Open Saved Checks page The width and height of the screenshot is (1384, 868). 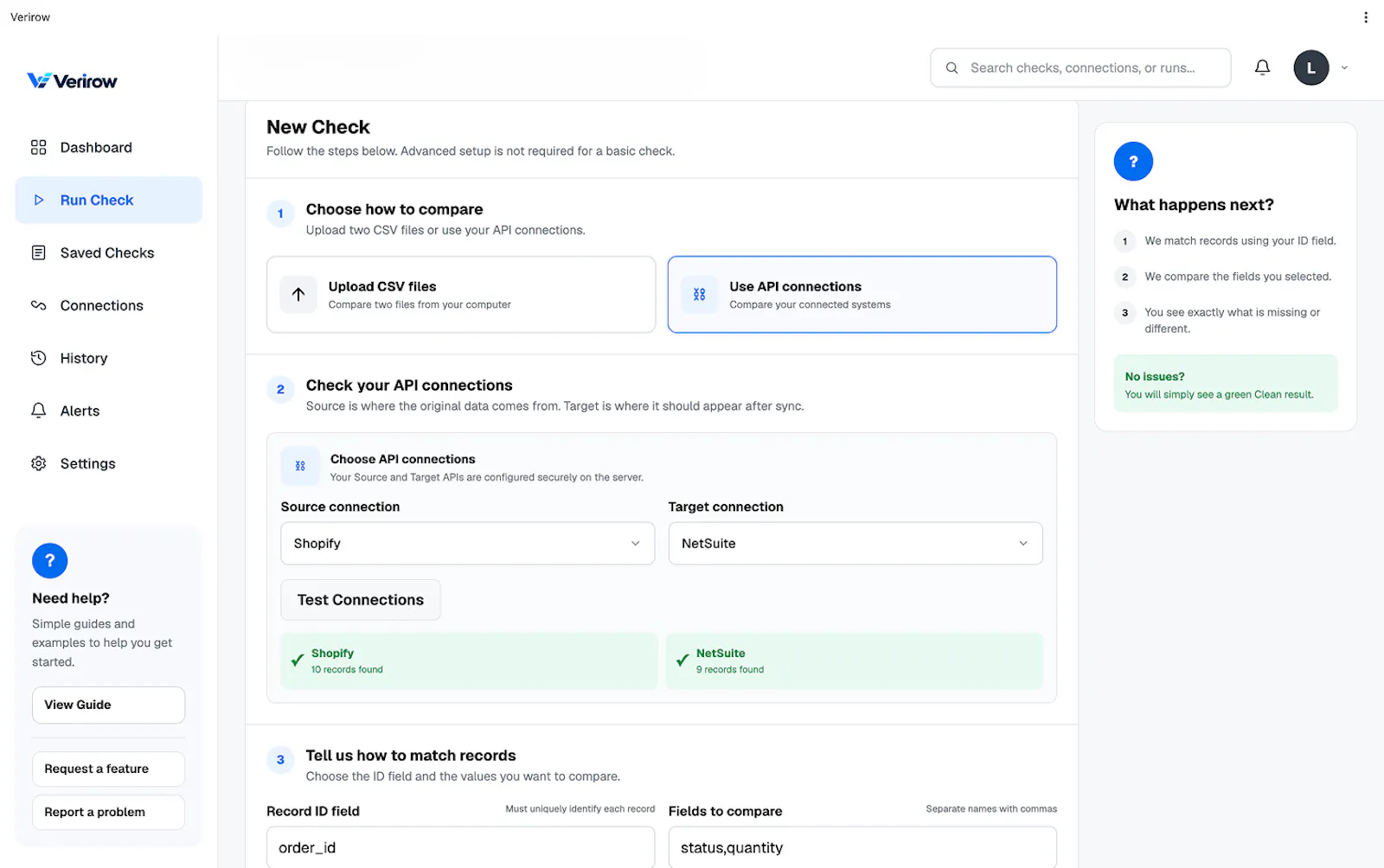(x=109, y=252)
